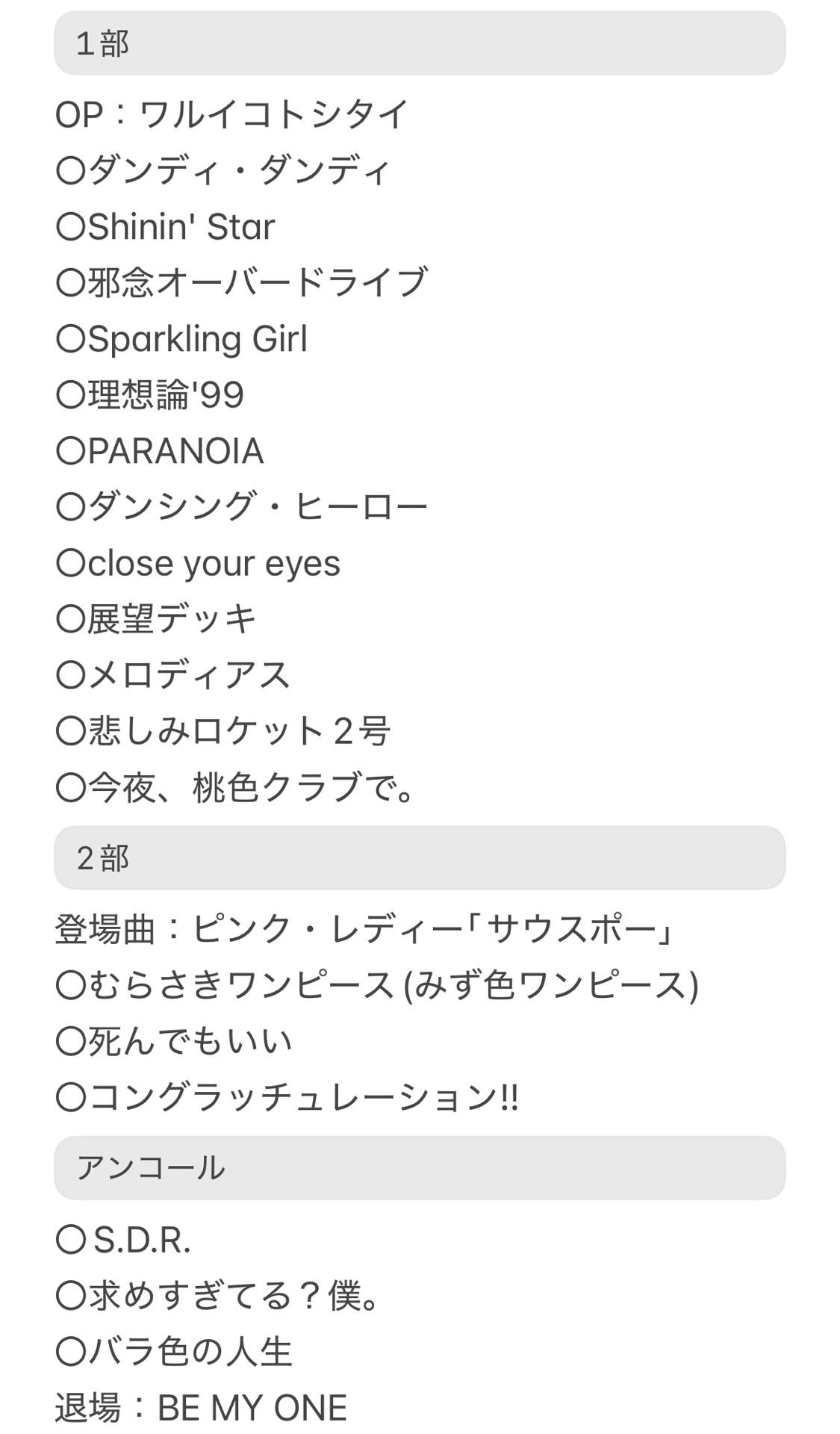Toggle the circle for ダンシング・ヒーロー
The width and height of the screenshot is (840, 1434).
pos(71,507)
